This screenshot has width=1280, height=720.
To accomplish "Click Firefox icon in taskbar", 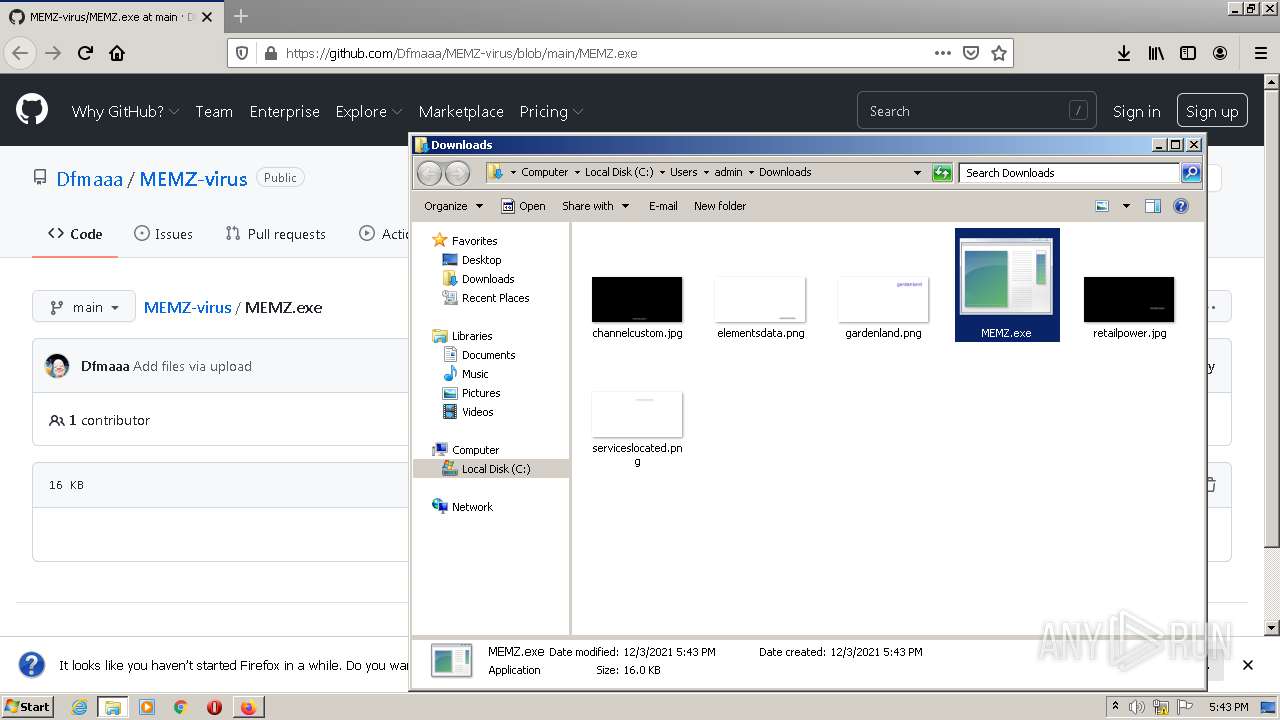I will click(x=248, y=707).
